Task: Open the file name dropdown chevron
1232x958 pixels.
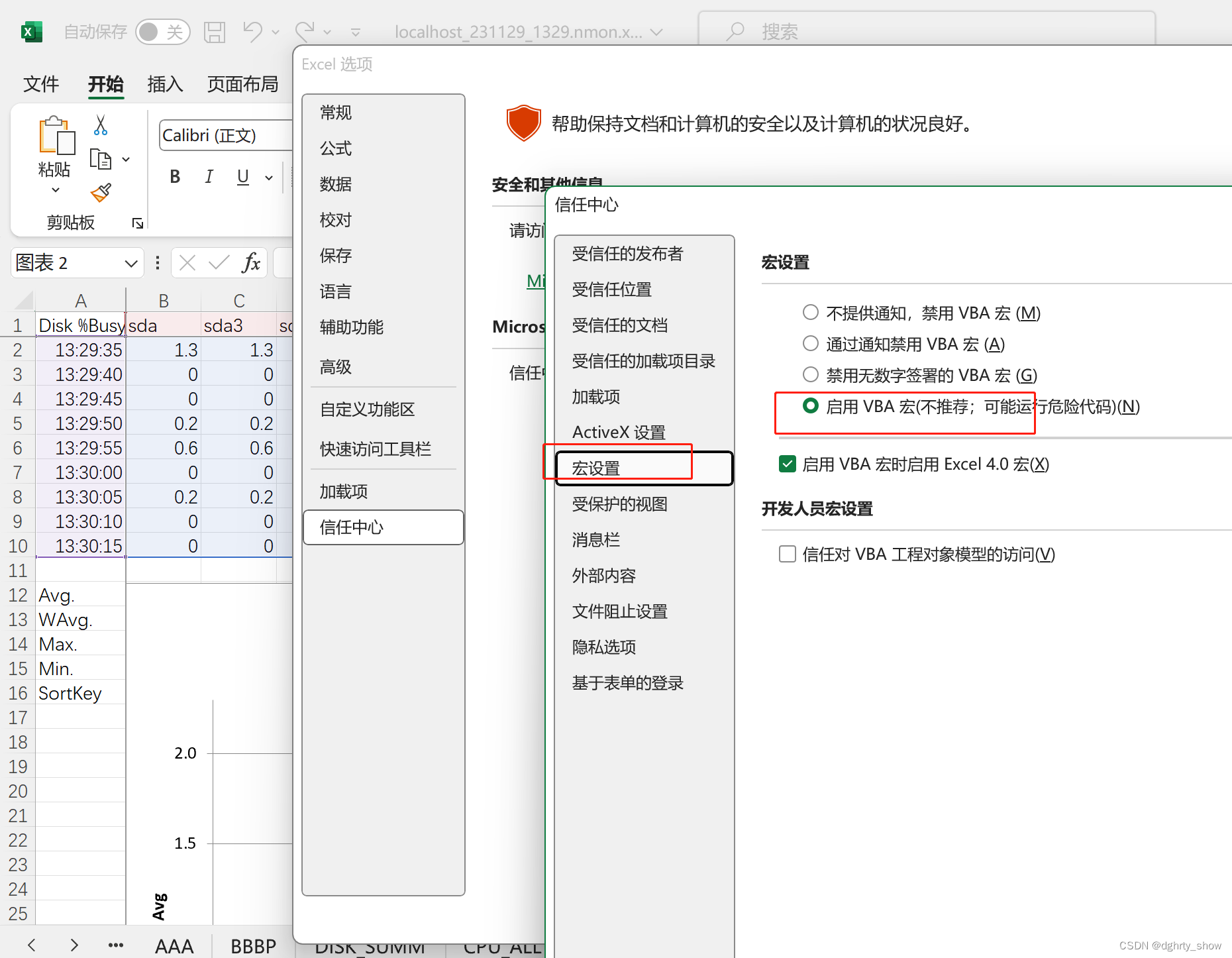Action: point(656,32)
